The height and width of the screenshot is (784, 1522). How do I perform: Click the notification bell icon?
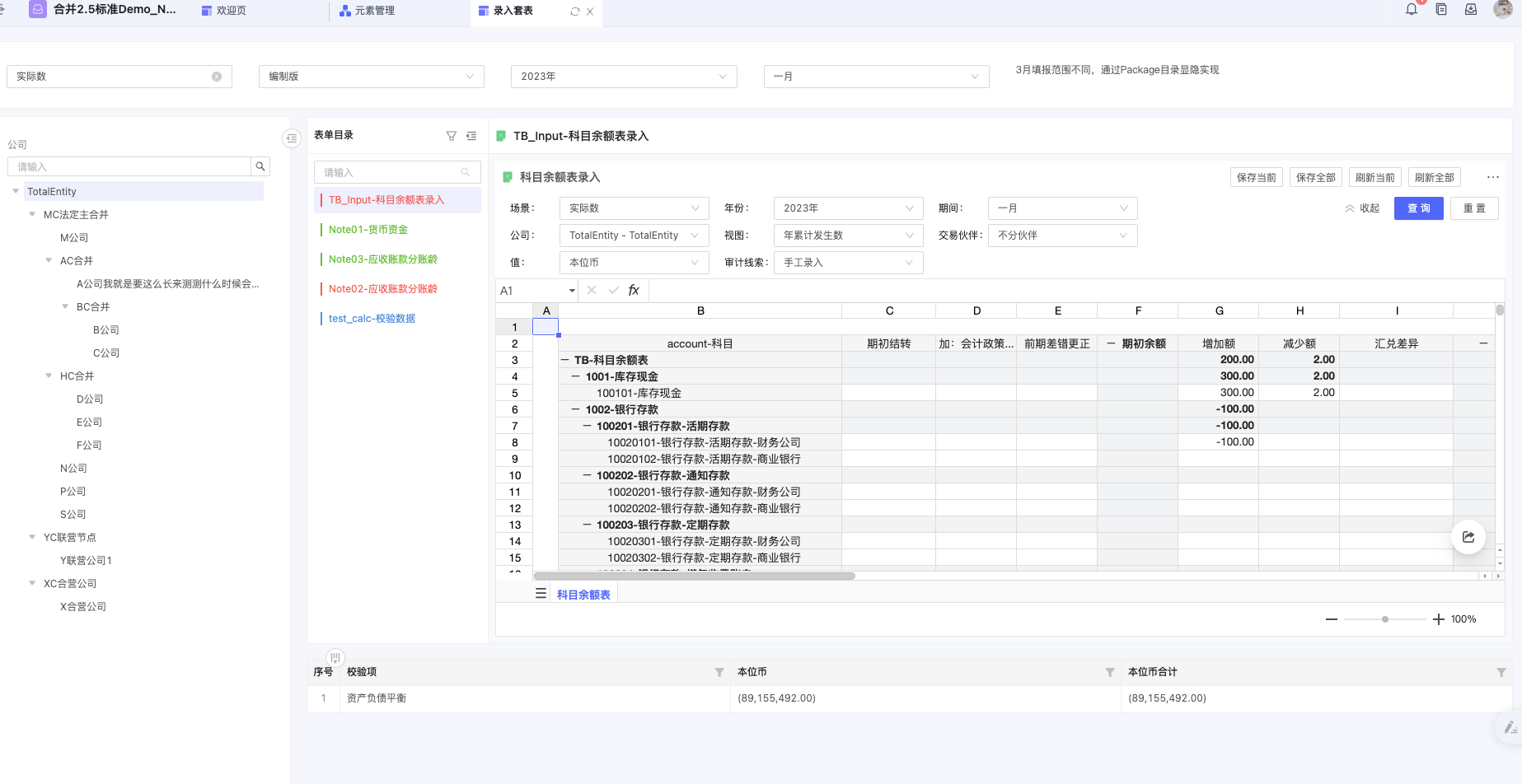[x=1412, y=10]
